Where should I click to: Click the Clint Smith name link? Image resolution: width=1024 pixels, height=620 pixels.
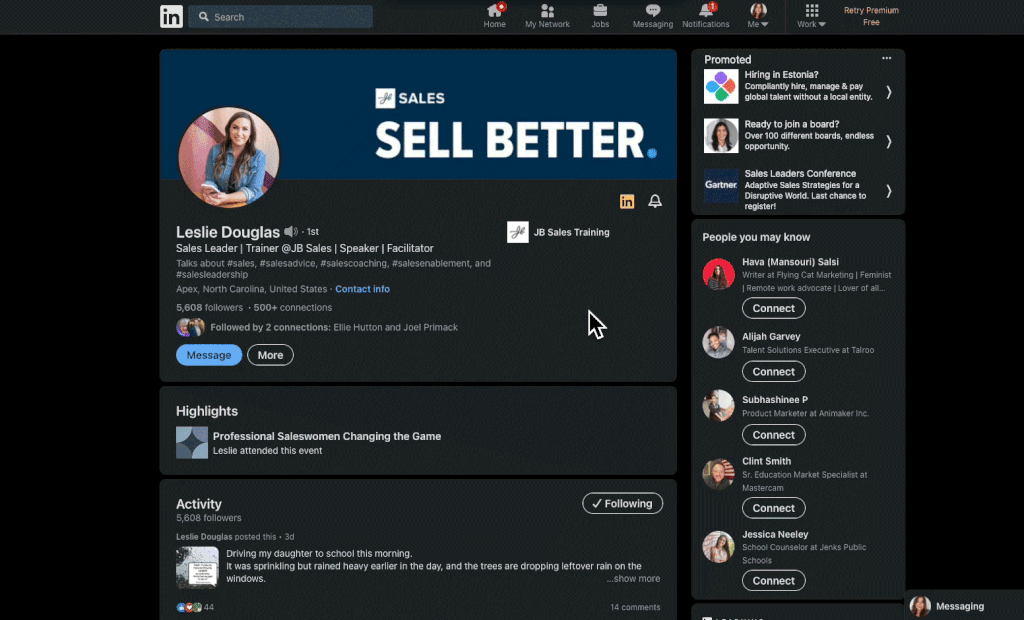click(766, 461)
